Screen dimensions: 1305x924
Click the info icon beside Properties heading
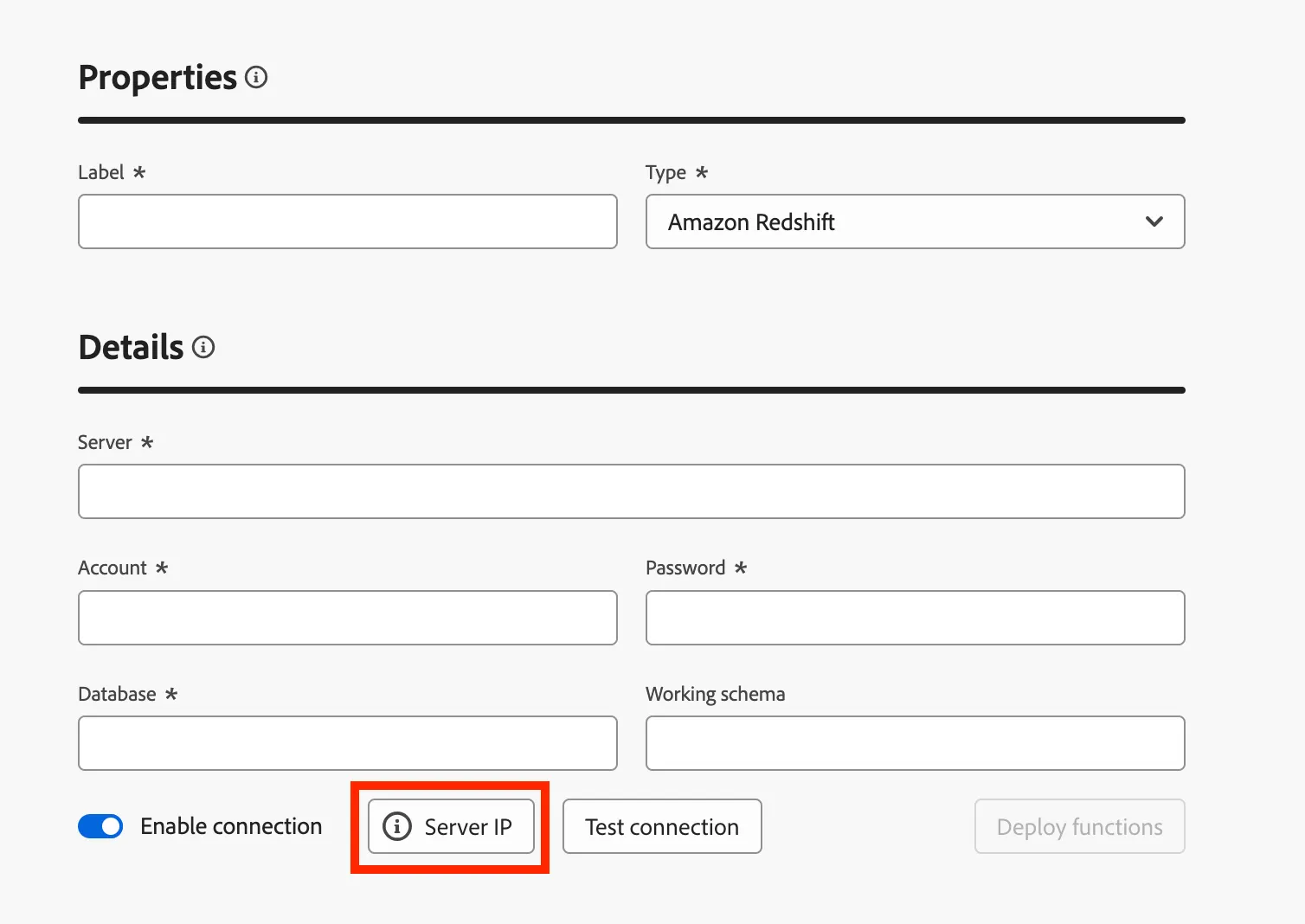[x=256, y=77]
